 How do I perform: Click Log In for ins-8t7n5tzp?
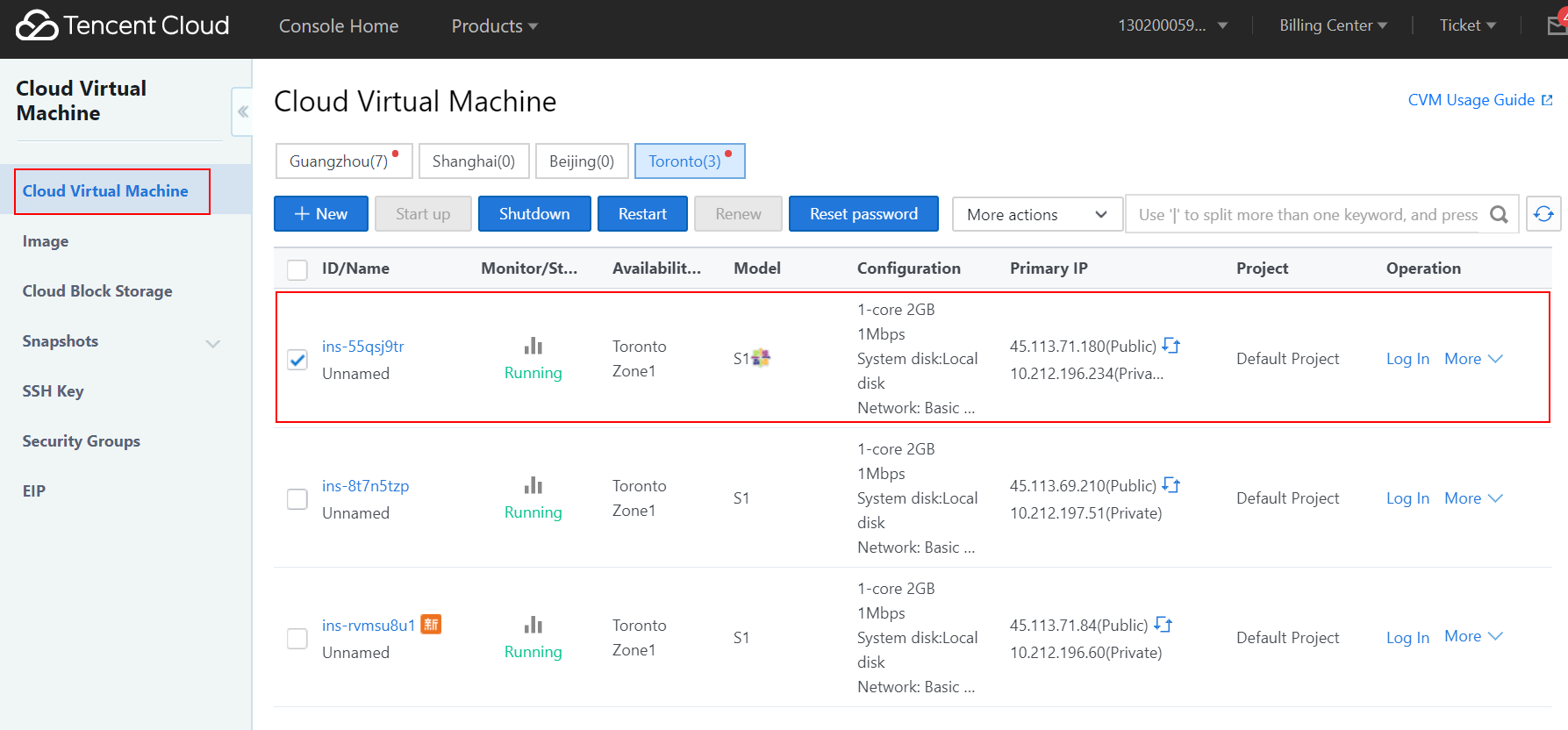pyautogui.click(x=1407, y=498)
